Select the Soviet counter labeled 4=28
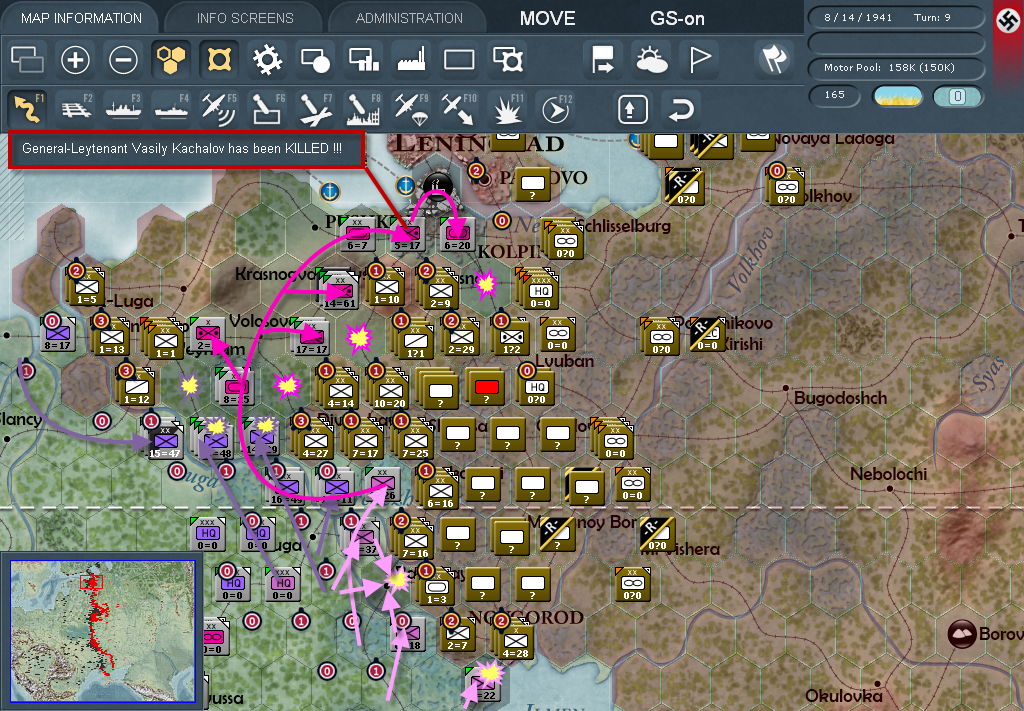1024x711 pixels. click(x=515, y=640)
